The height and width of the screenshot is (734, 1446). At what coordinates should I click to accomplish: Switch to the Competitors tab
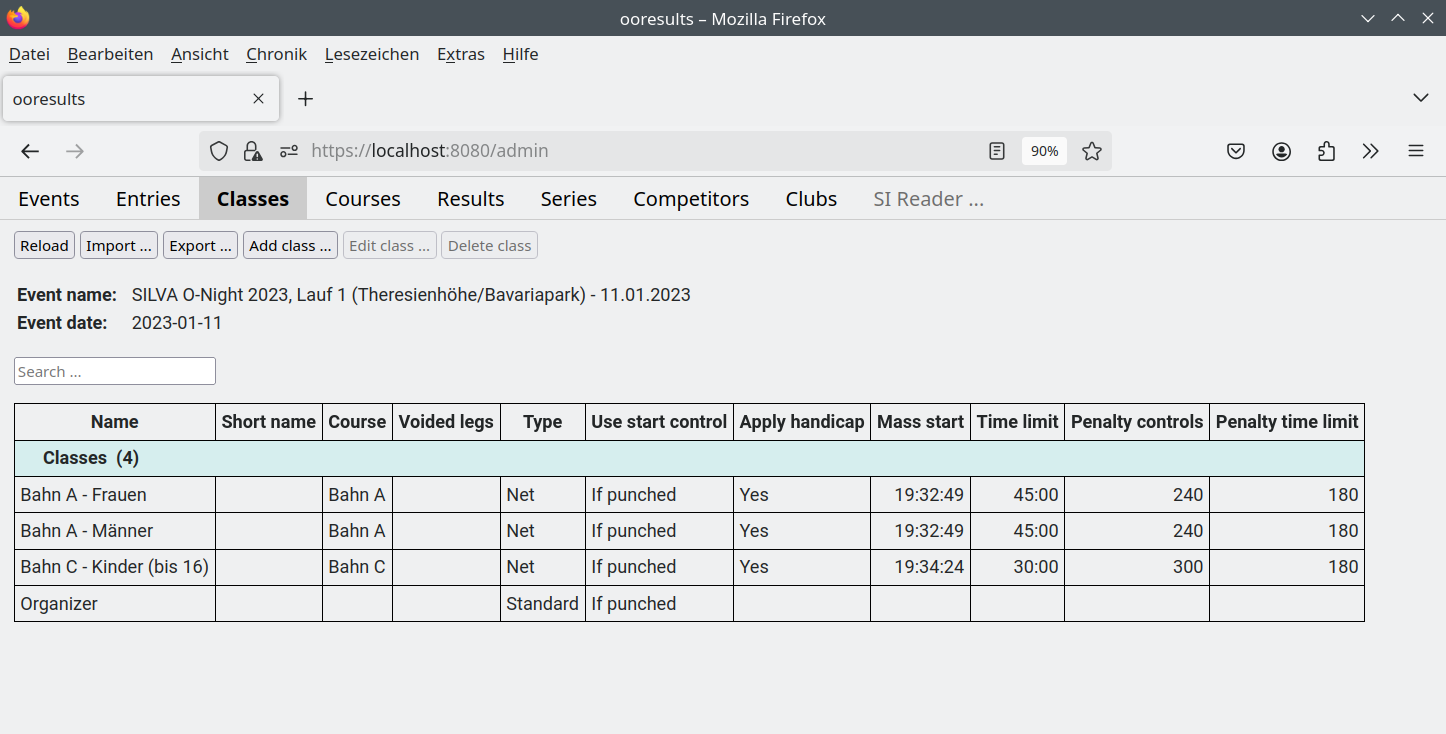(691, 199)
